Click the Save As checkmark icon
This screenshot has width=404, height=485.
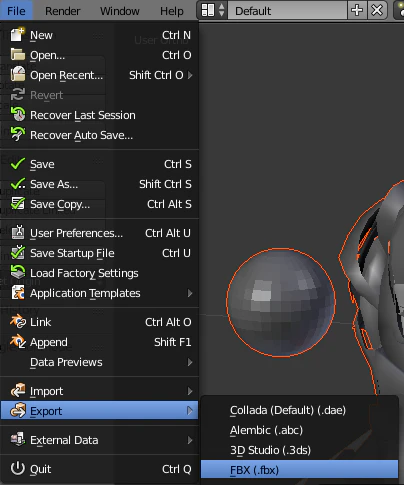tap(18, 184)
